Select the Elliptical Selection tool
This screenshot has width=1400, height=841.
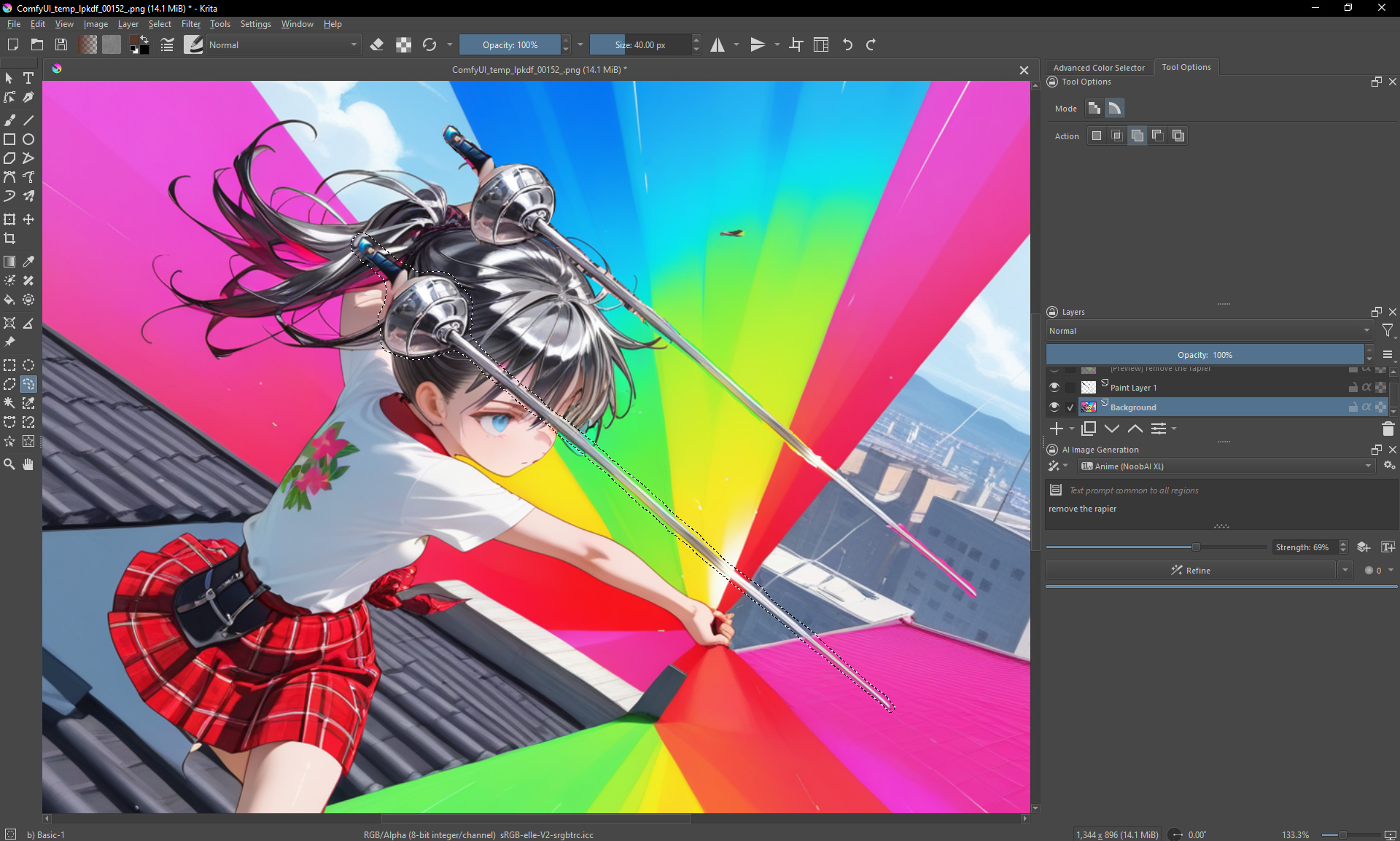[28, 365]
